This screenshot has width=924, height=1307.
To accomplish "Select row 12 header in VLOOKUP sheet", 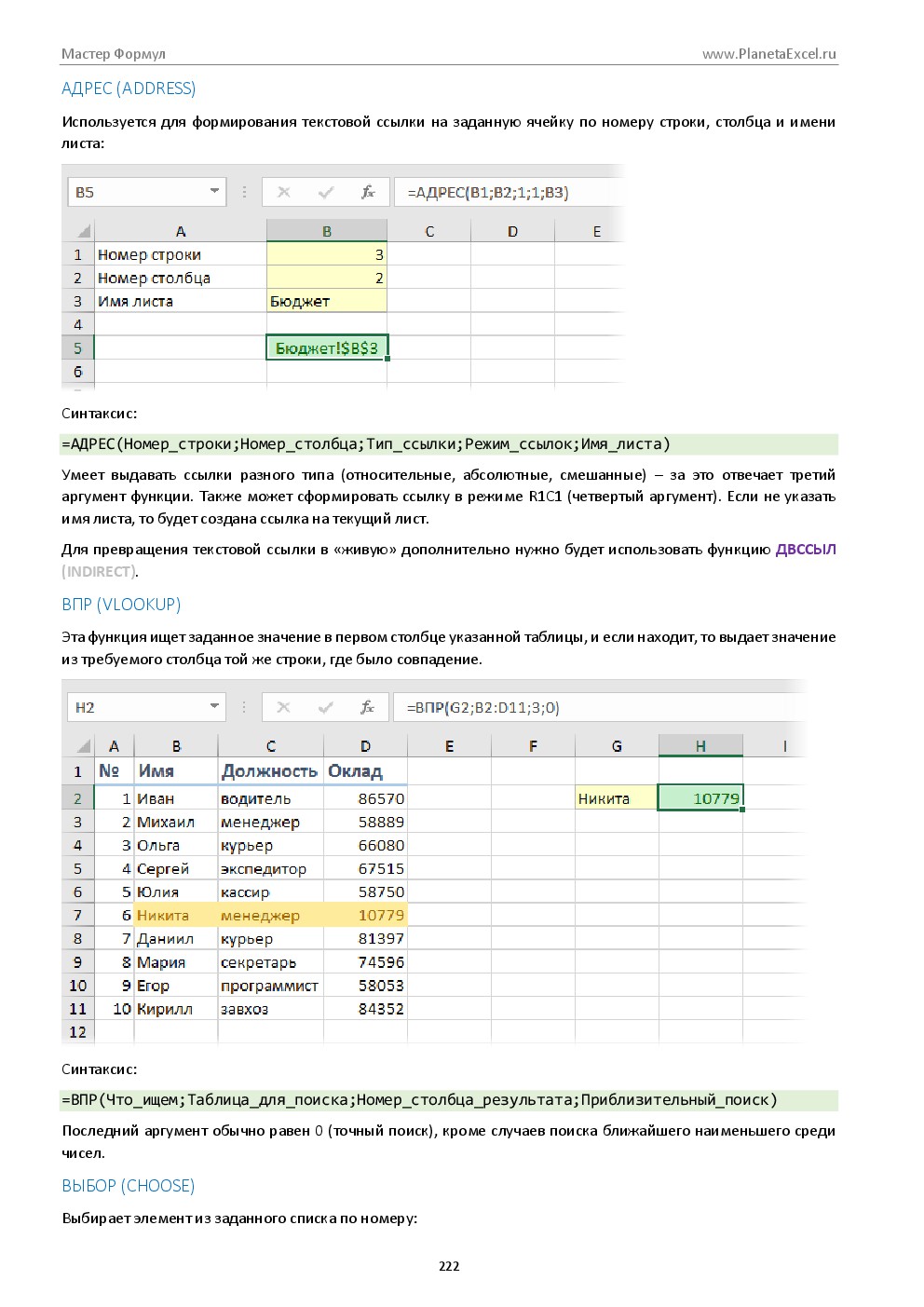I will coord(78,1031).
